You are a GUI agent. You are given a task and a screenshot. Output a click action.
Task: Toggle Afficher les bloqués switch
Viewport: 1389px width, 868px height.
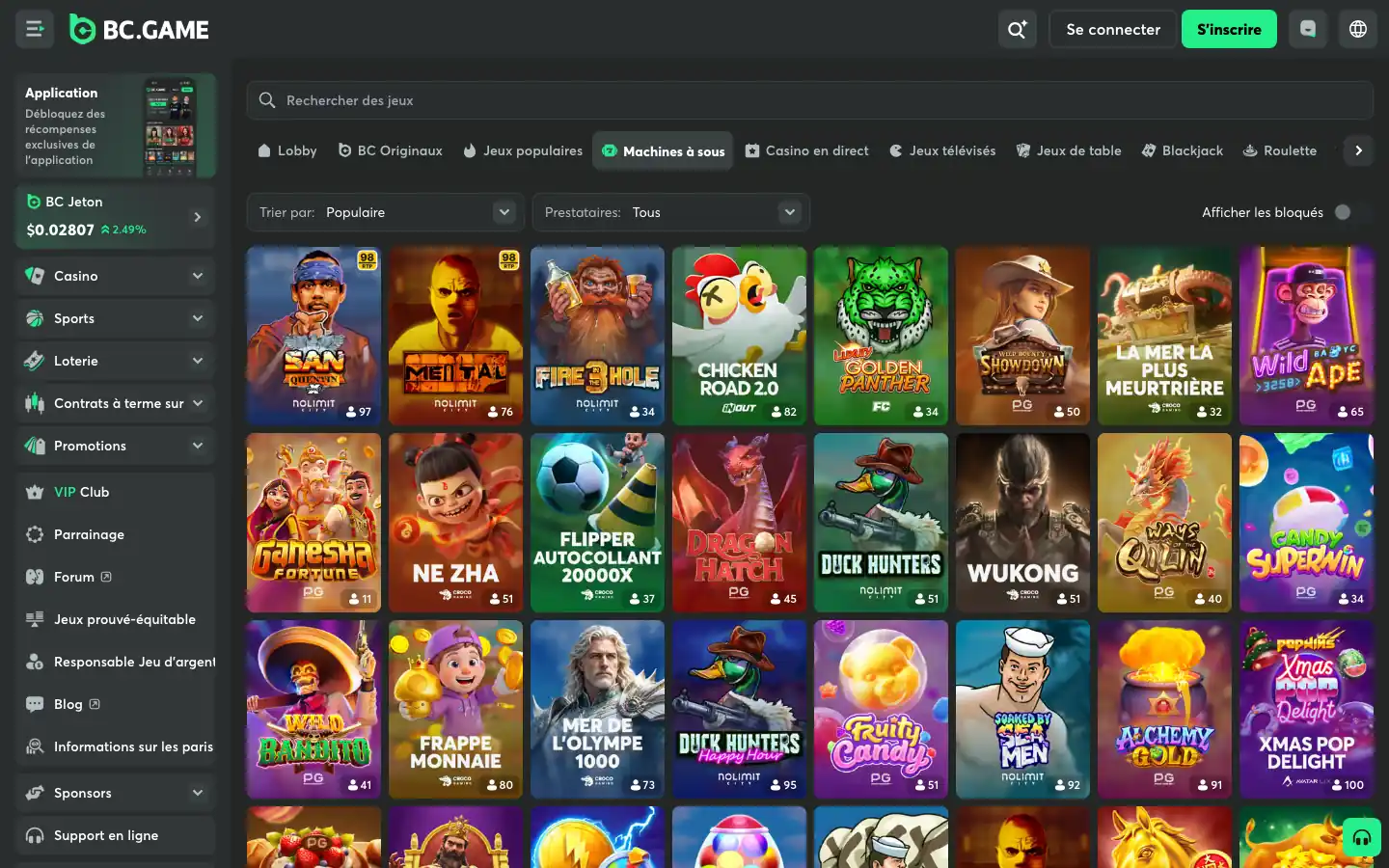(x=1350, y=212)
